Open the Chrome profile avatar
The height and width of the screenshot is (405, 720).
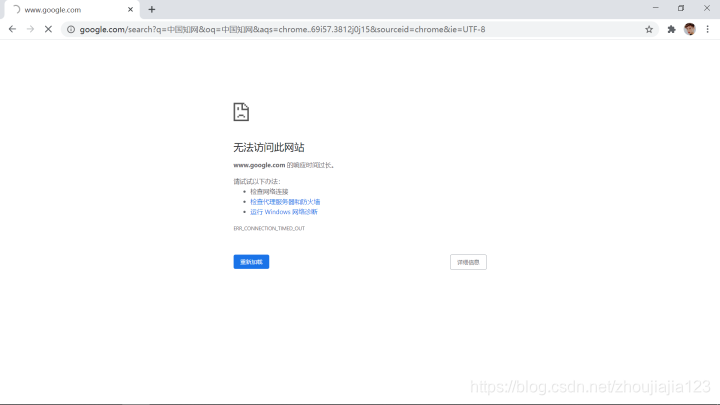(690, 29)
